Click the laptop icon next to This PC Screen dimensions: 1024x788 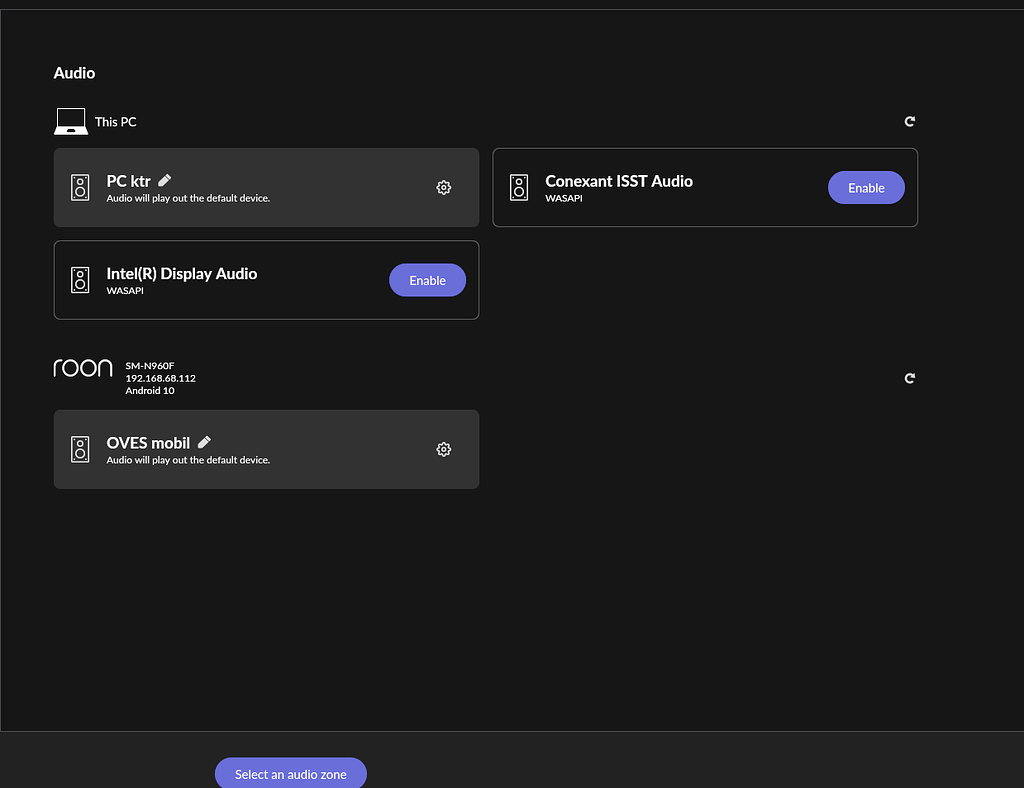[70, 120]
